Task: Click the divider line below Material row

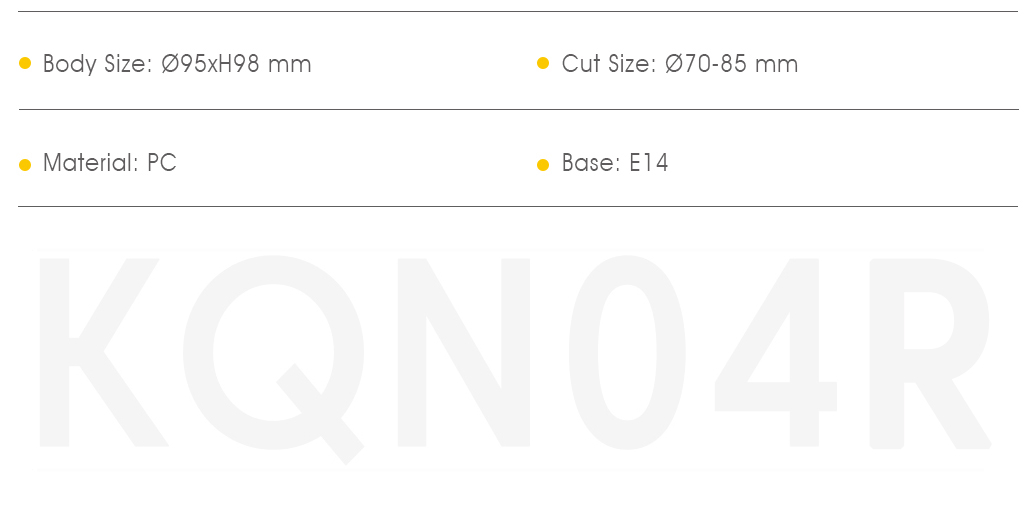Action: pyautogui.click(x=518, y=206)
